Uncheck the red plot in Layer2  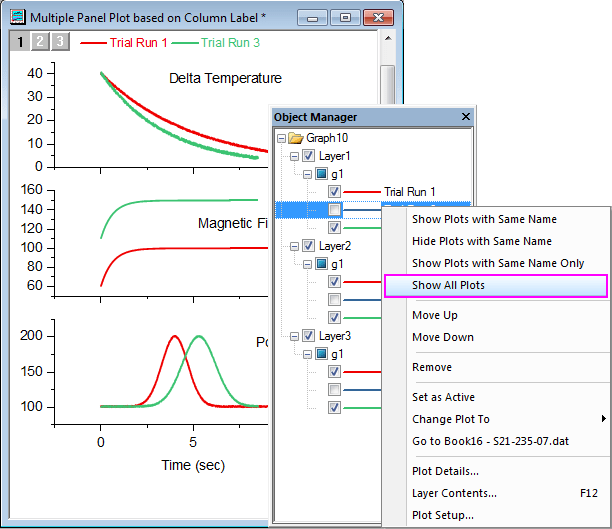[x=334, y=281]
